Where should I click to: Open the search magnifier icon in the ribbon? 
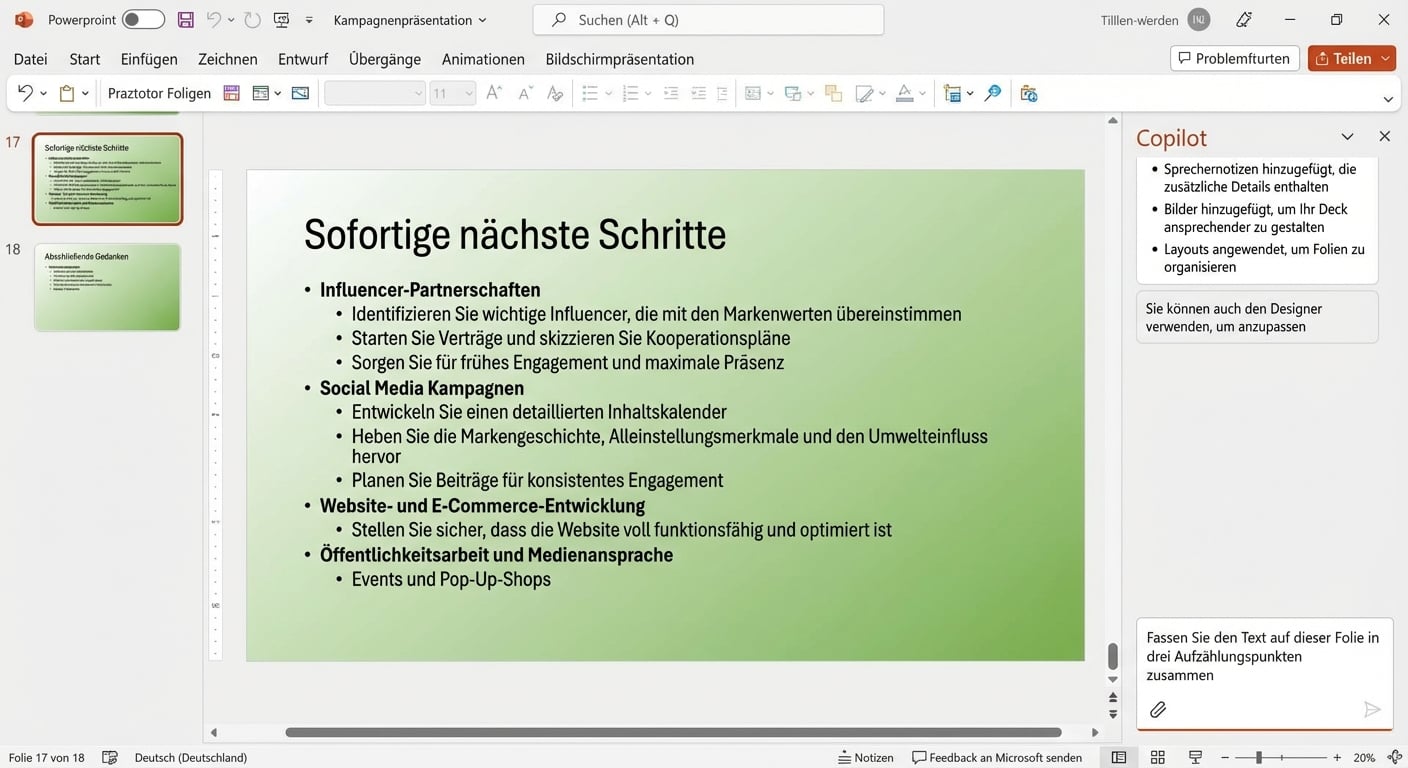pyautogui.click(x=992, y=93)
